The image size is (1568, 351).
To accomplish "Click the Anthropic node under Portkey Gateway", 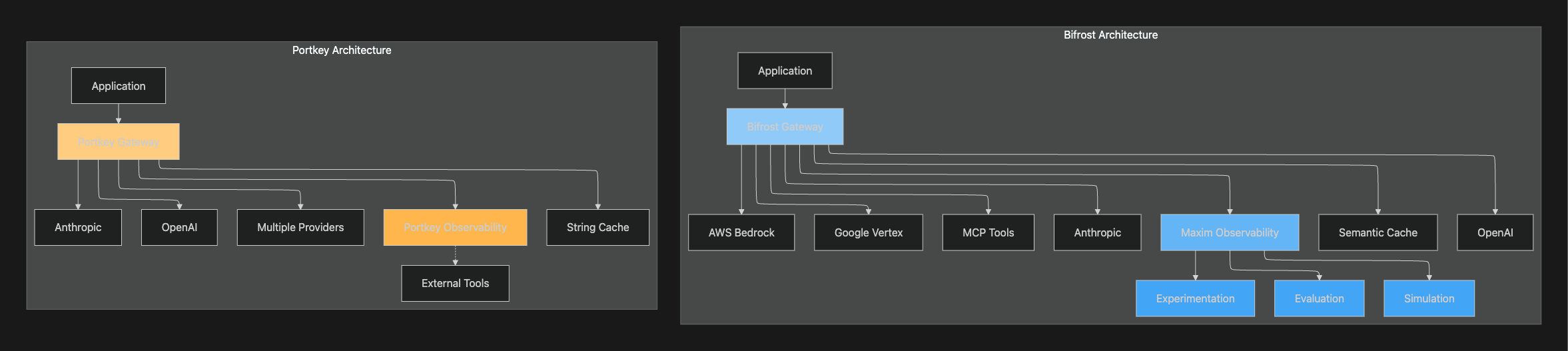I will tap(78, 228).
